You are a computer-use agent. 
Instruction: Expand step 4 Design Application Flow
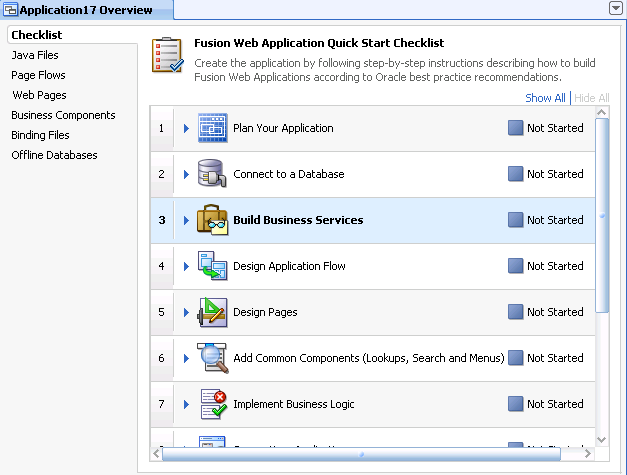[x=186, y=266]
